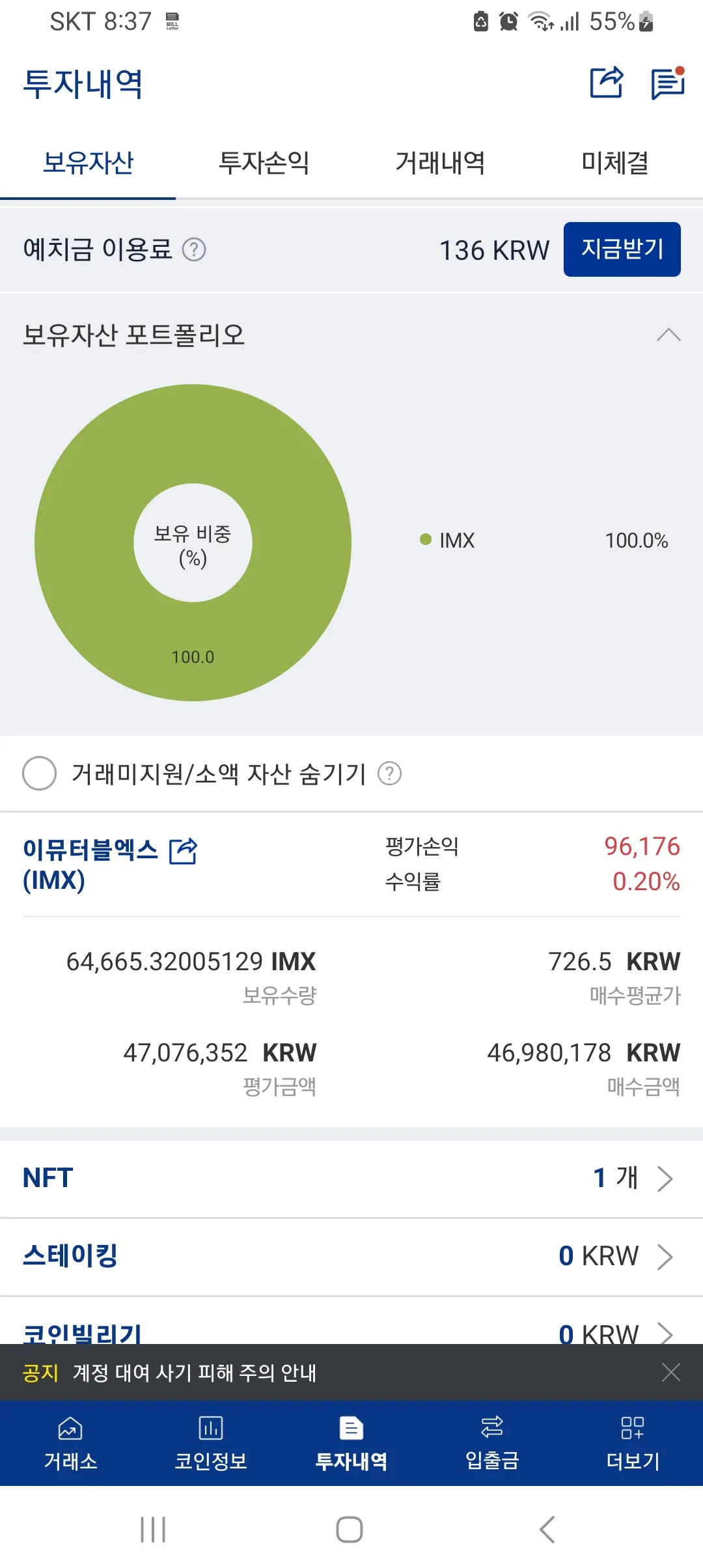Dismiss the 공지 notice banner

pos(671,1373)
